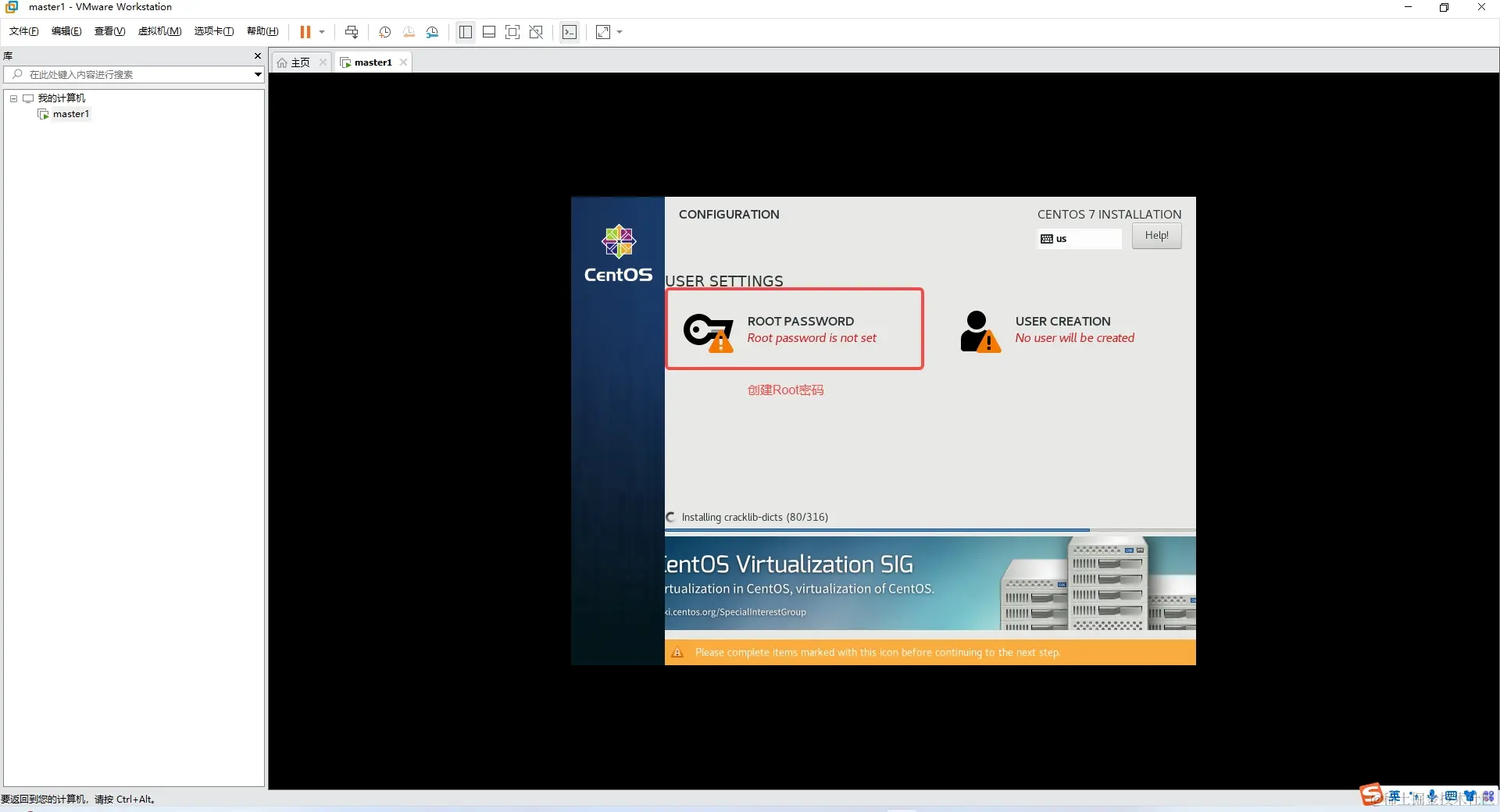
Task: Click the USER SETTINGS heading
Action: tap(724, 281)
